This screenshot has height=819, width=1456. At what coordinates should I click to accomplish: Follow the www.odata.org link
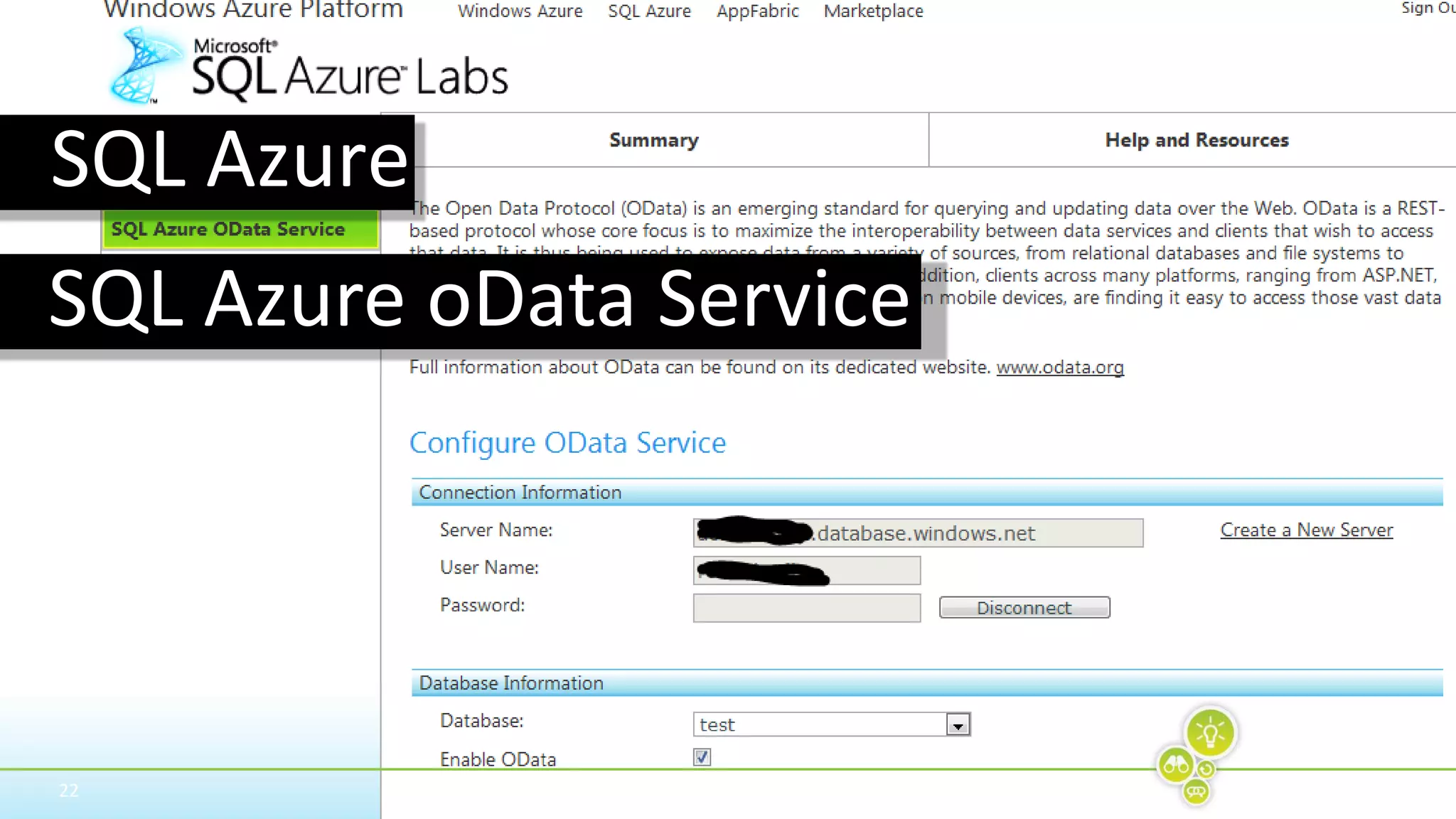[1059, 368]
